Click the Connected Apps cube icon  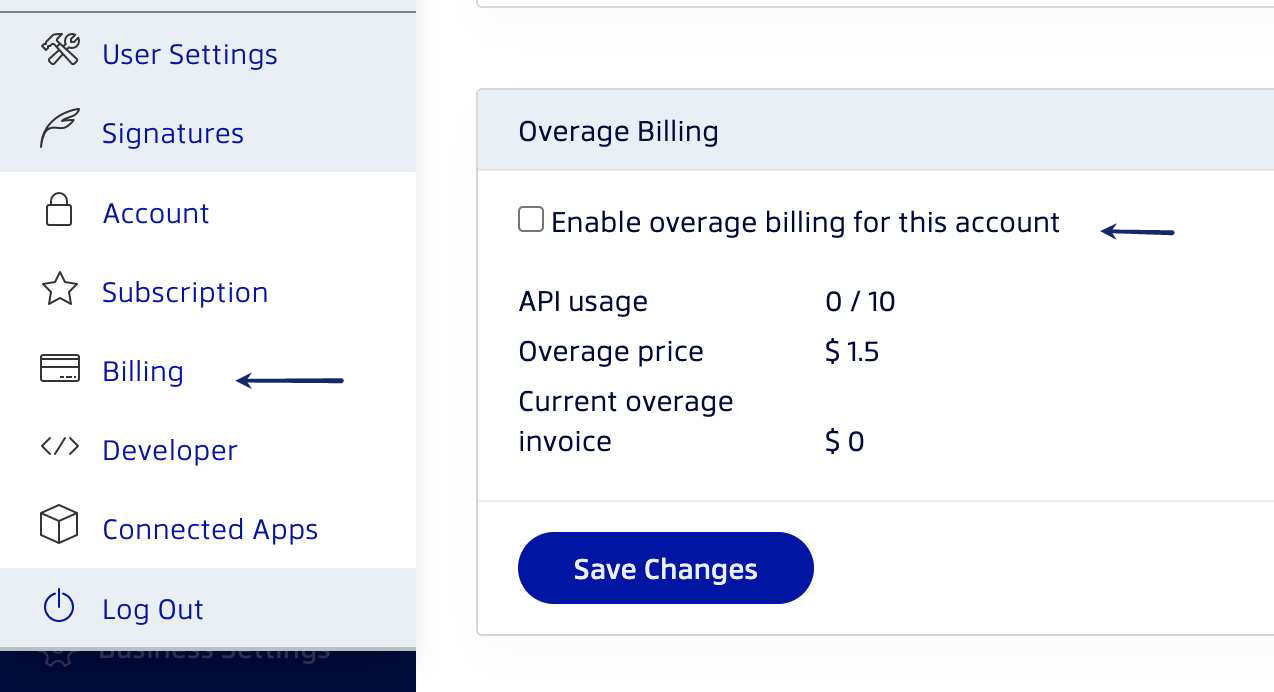[x=59, y=525]
